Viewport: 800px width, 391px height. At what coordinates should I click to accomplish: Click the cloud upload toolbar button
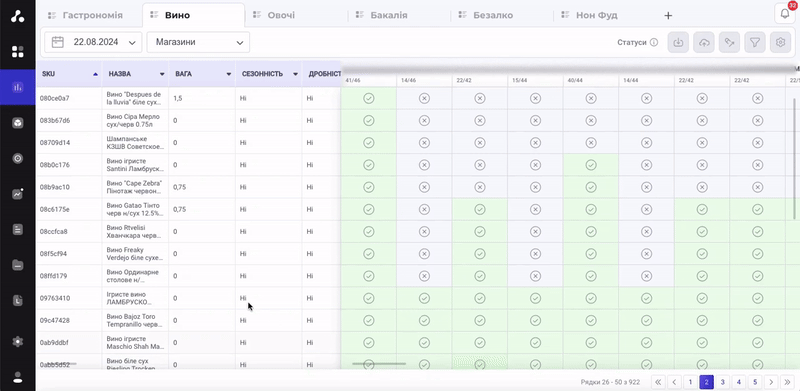click(x=704, y=43)
